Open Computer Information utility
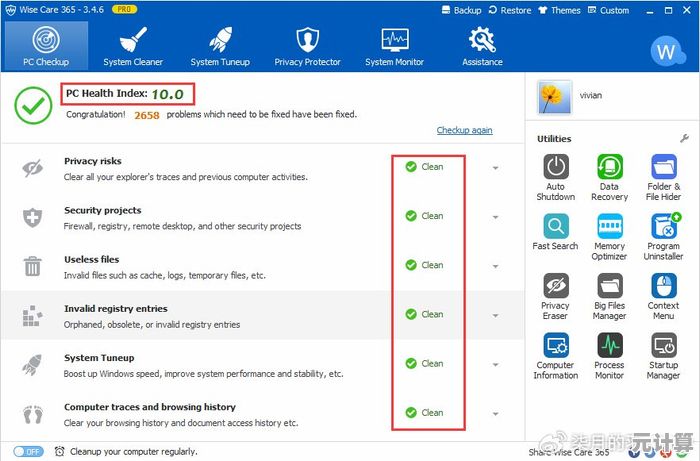The width and height of the screenshot is (700, 461). click(x=556, y=356)
